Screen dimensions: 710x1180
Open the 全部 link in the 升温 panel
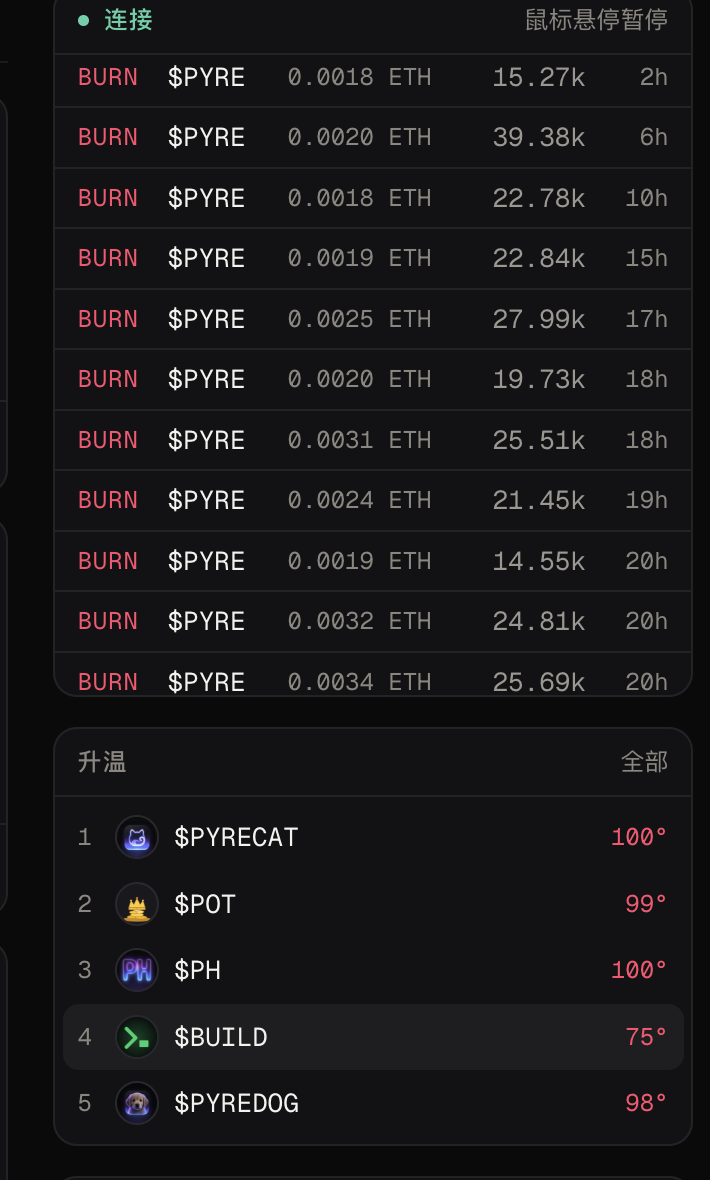[x=644, y=762]
